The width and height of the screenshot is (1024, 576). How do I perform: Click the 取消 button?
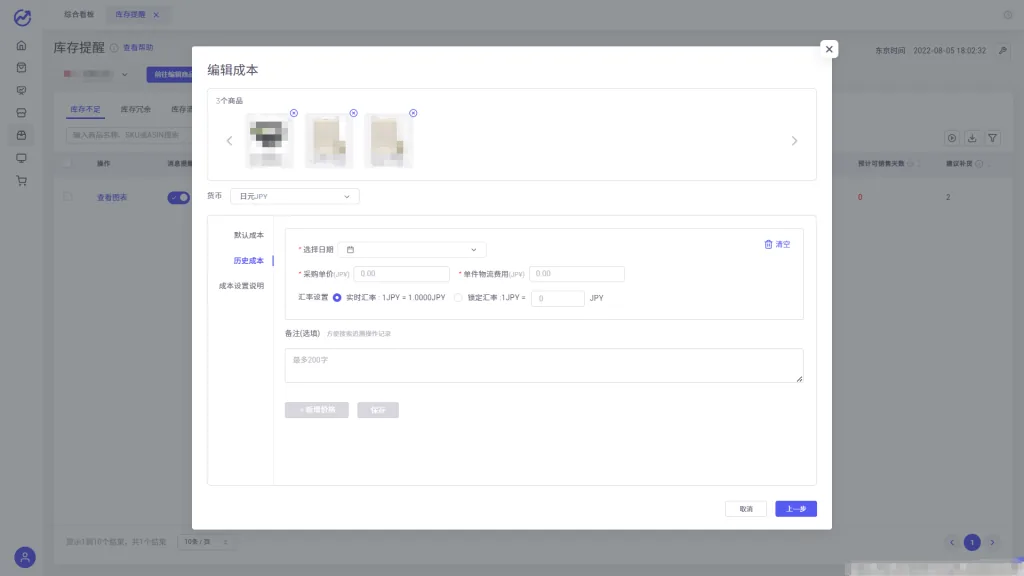pyautogui.click(x=746, y=509)
